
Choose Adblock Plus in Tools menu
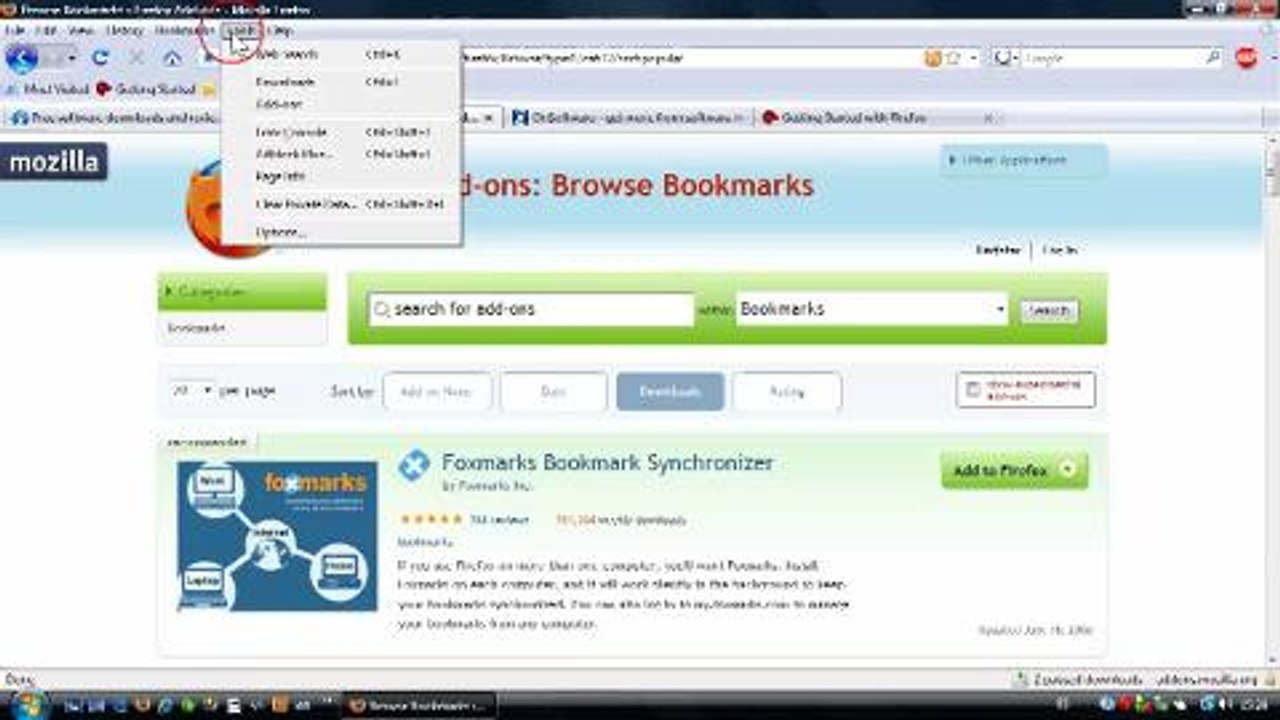(x=341, y=154)
